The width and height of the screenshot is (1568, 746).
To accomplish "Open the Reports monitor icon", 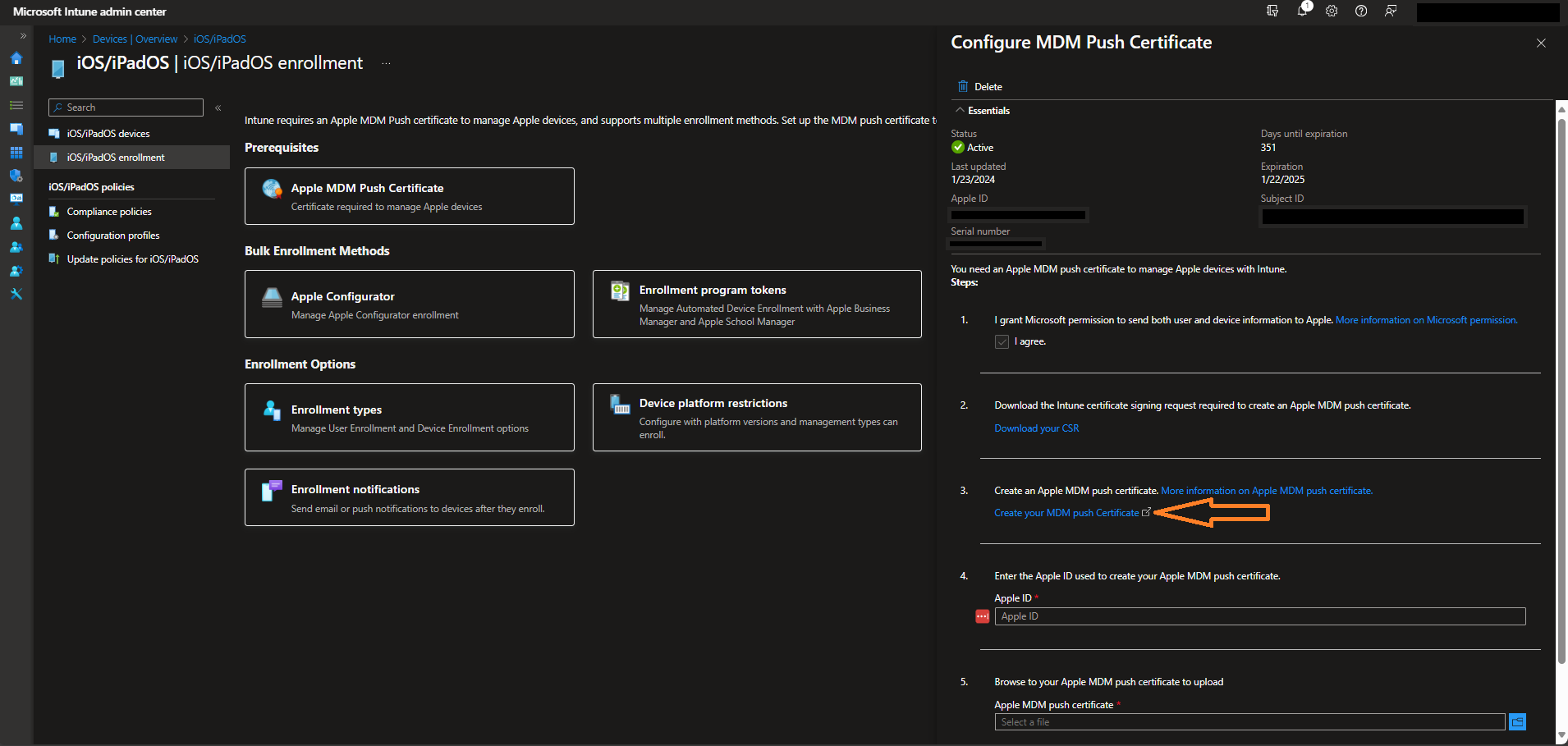I will pos(16,198).
